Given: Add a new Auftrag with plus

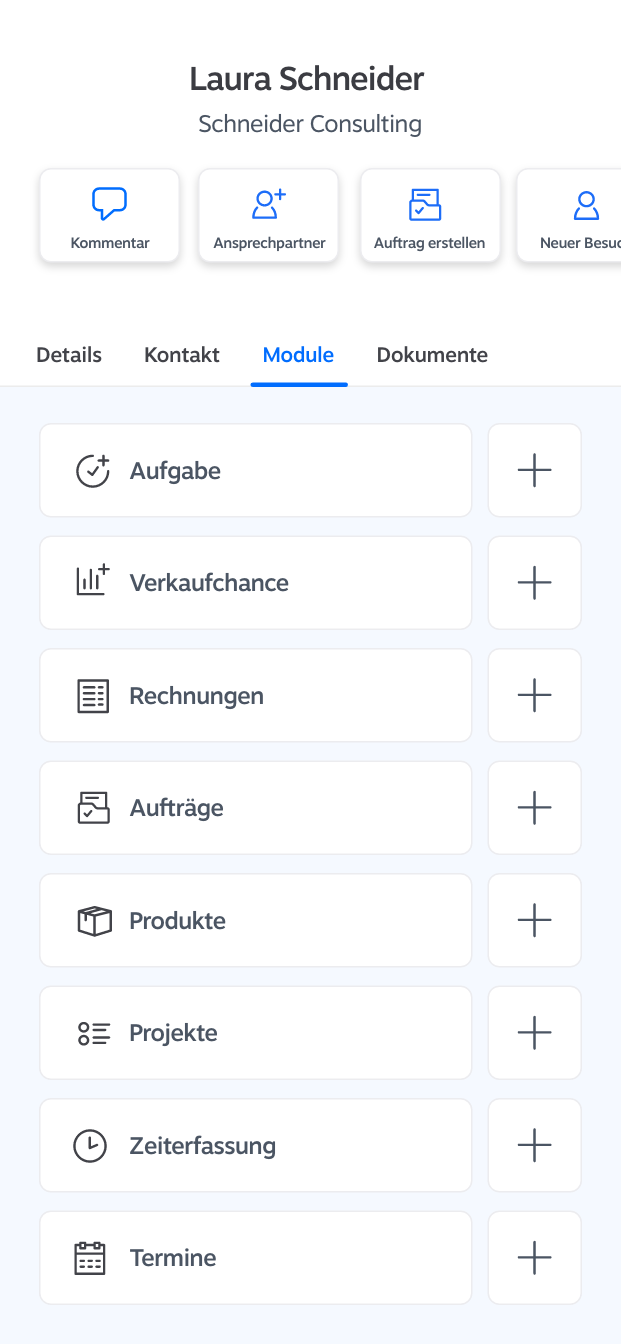Looking at the screenshot, I should click(534, 808).
